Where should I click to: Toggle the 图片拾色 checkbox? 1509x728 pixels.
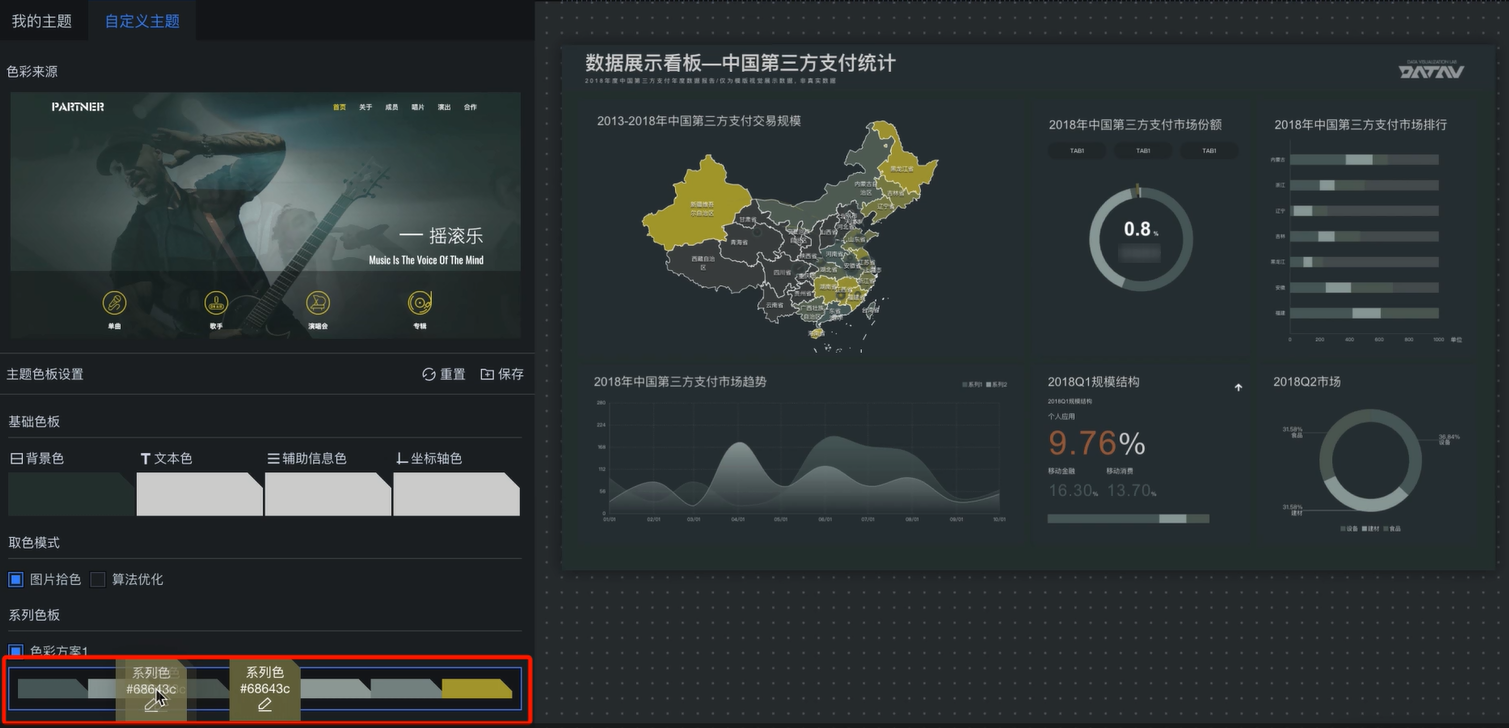coord(16,579)
